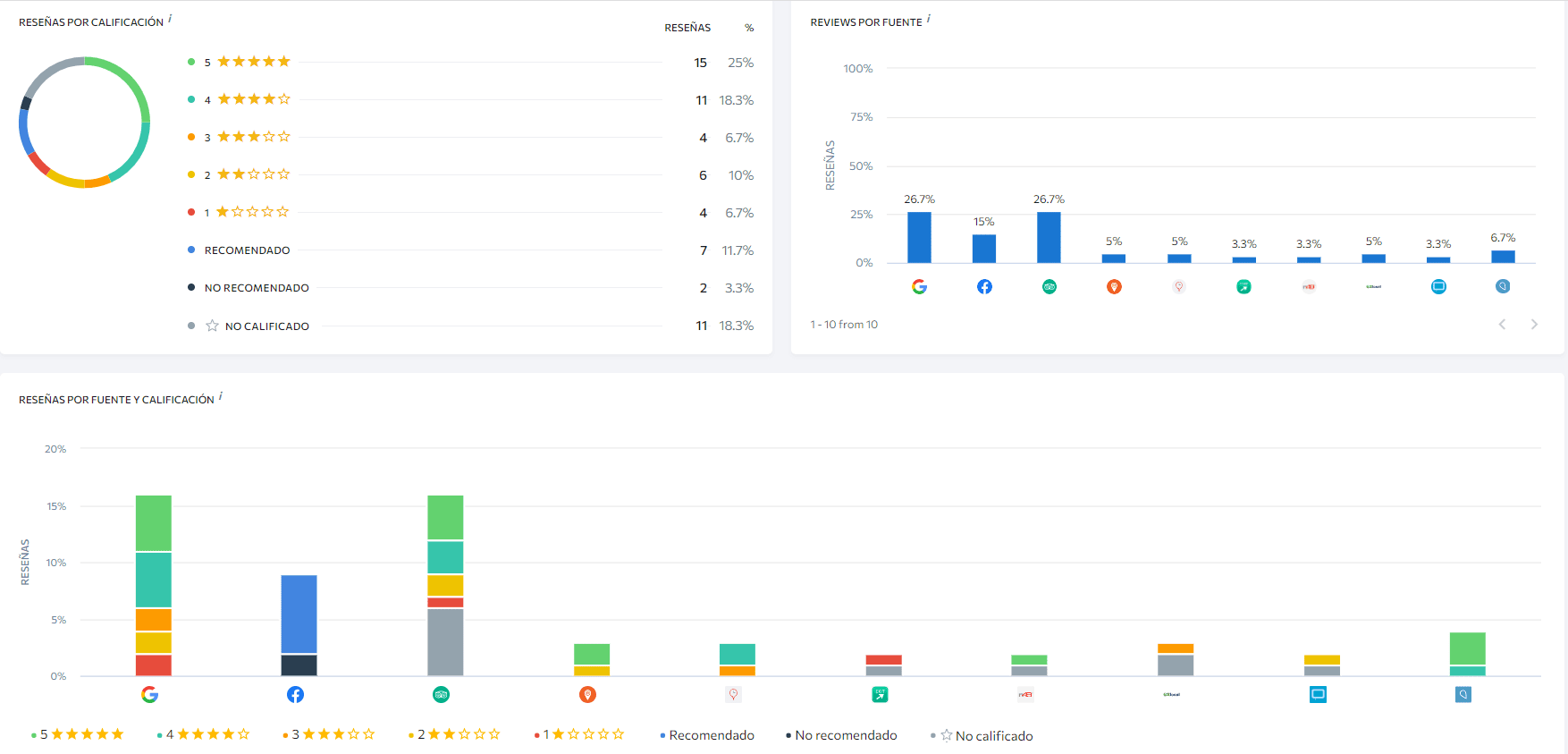Click the Google icon under Reviews por fuente chart

tap(919, 286)
